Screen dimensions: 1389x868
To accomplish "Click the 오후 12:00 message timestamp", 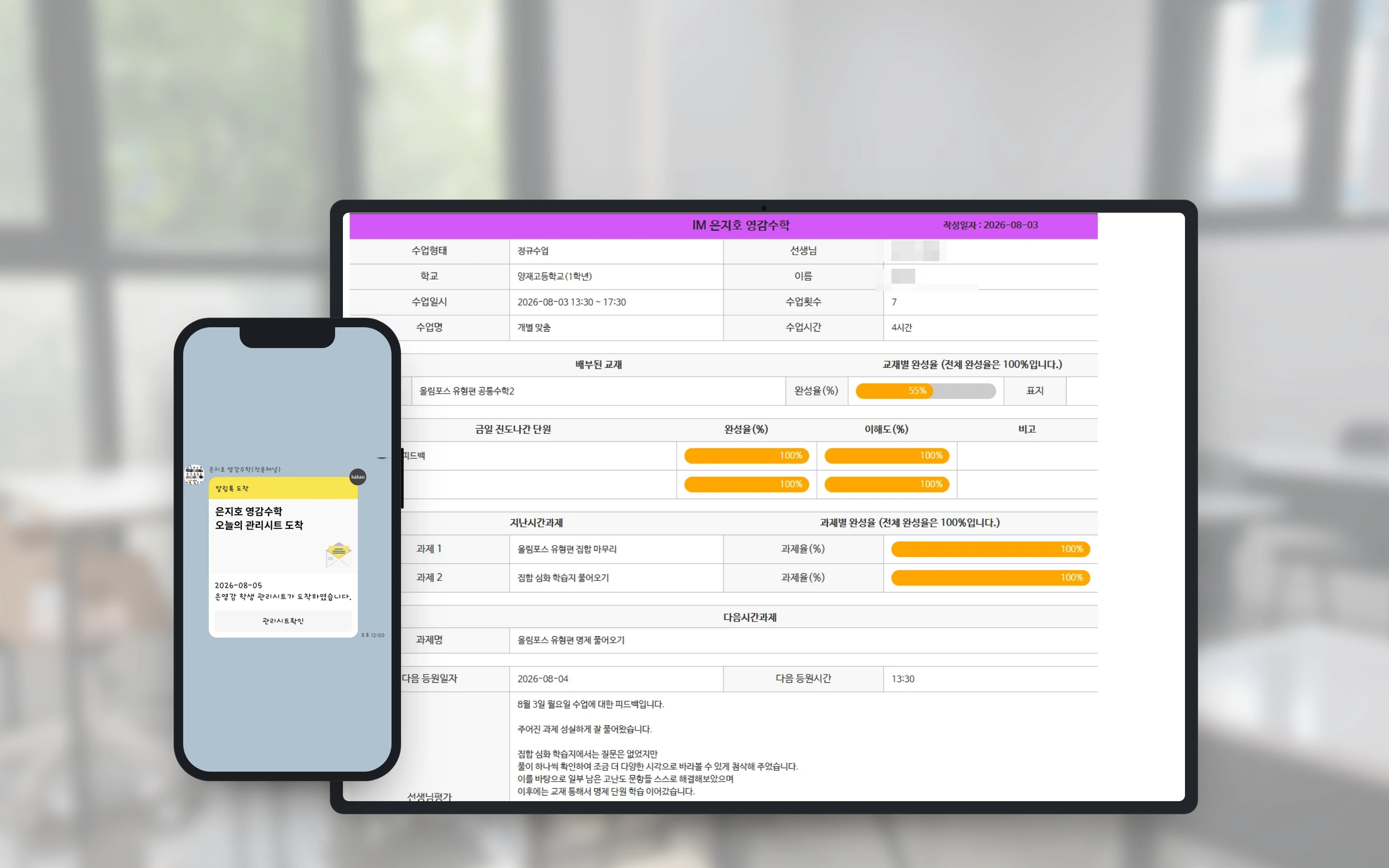I will [373, 635].
